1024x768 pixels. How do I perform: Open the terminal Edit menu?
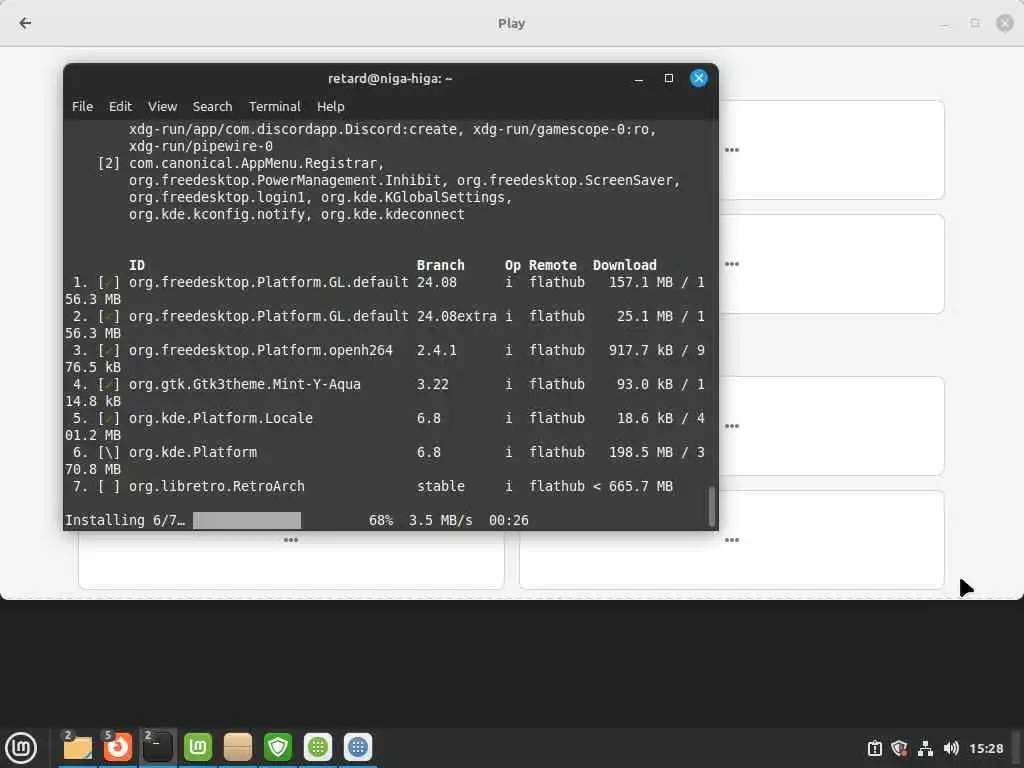click(120, 106)
